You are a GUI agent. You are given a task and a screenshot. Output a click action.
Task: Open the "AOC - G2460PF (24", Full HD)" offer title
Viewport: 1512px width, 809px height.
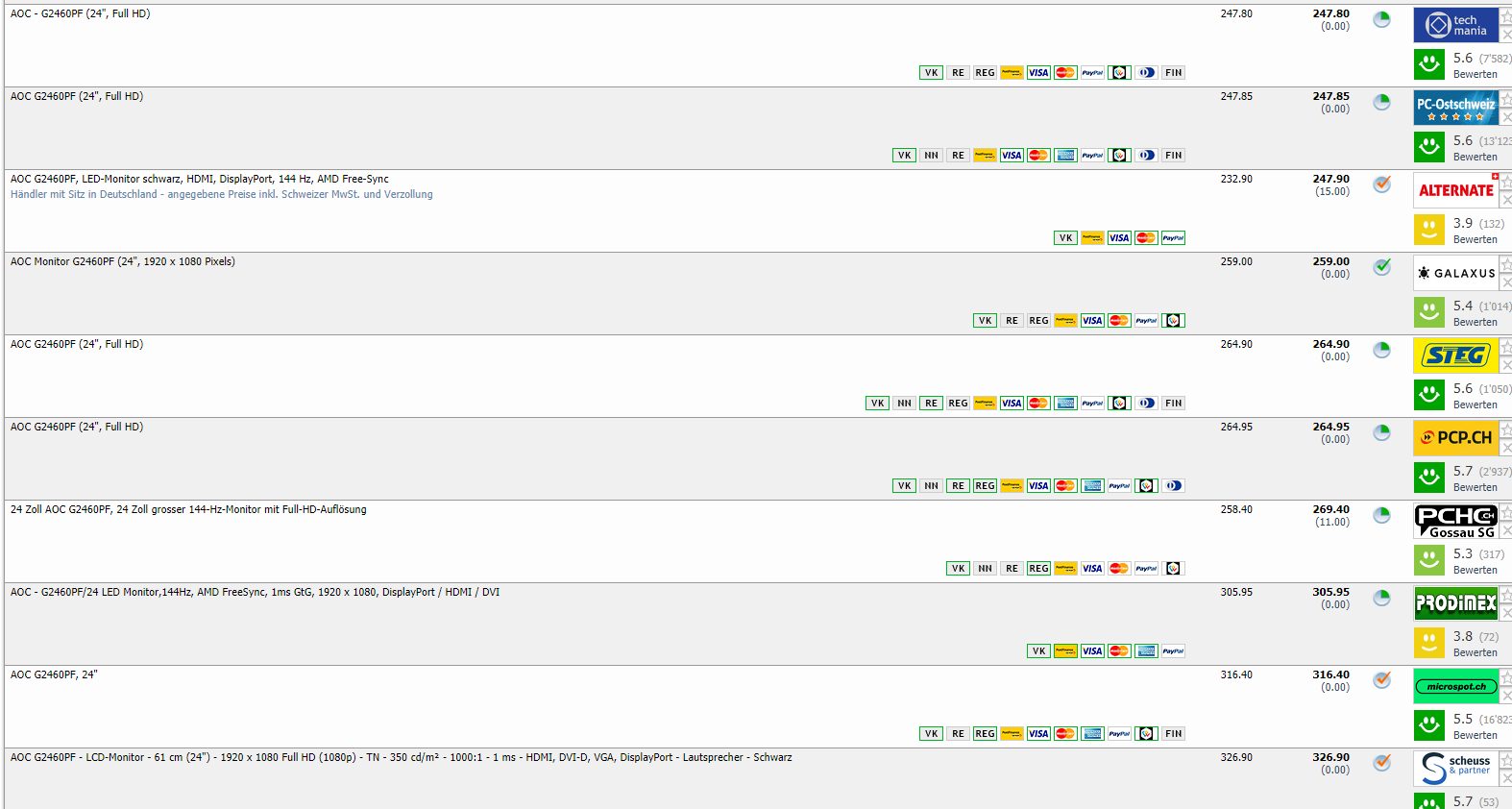click(81, 14)
